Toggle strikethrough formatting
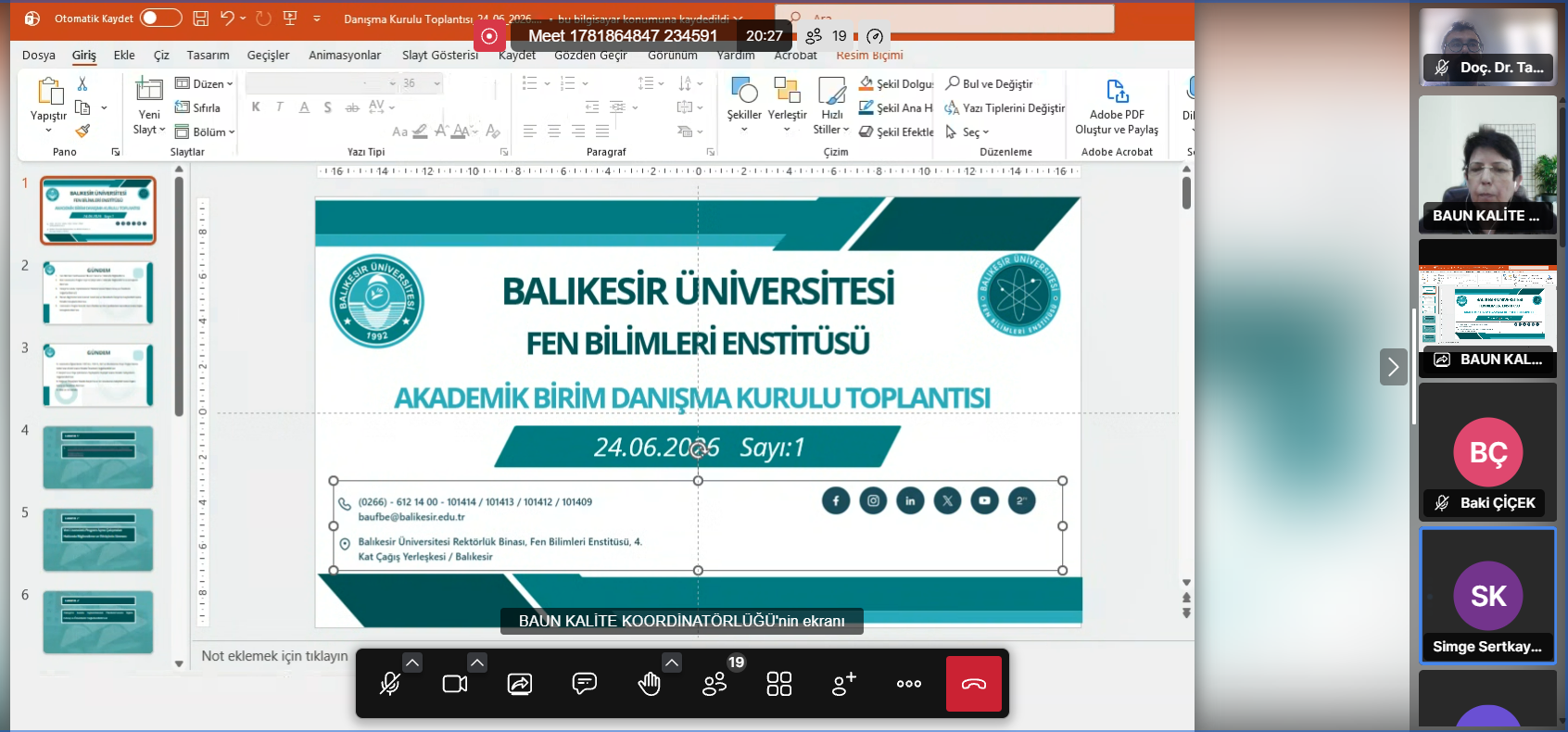 tap(352, 107)
